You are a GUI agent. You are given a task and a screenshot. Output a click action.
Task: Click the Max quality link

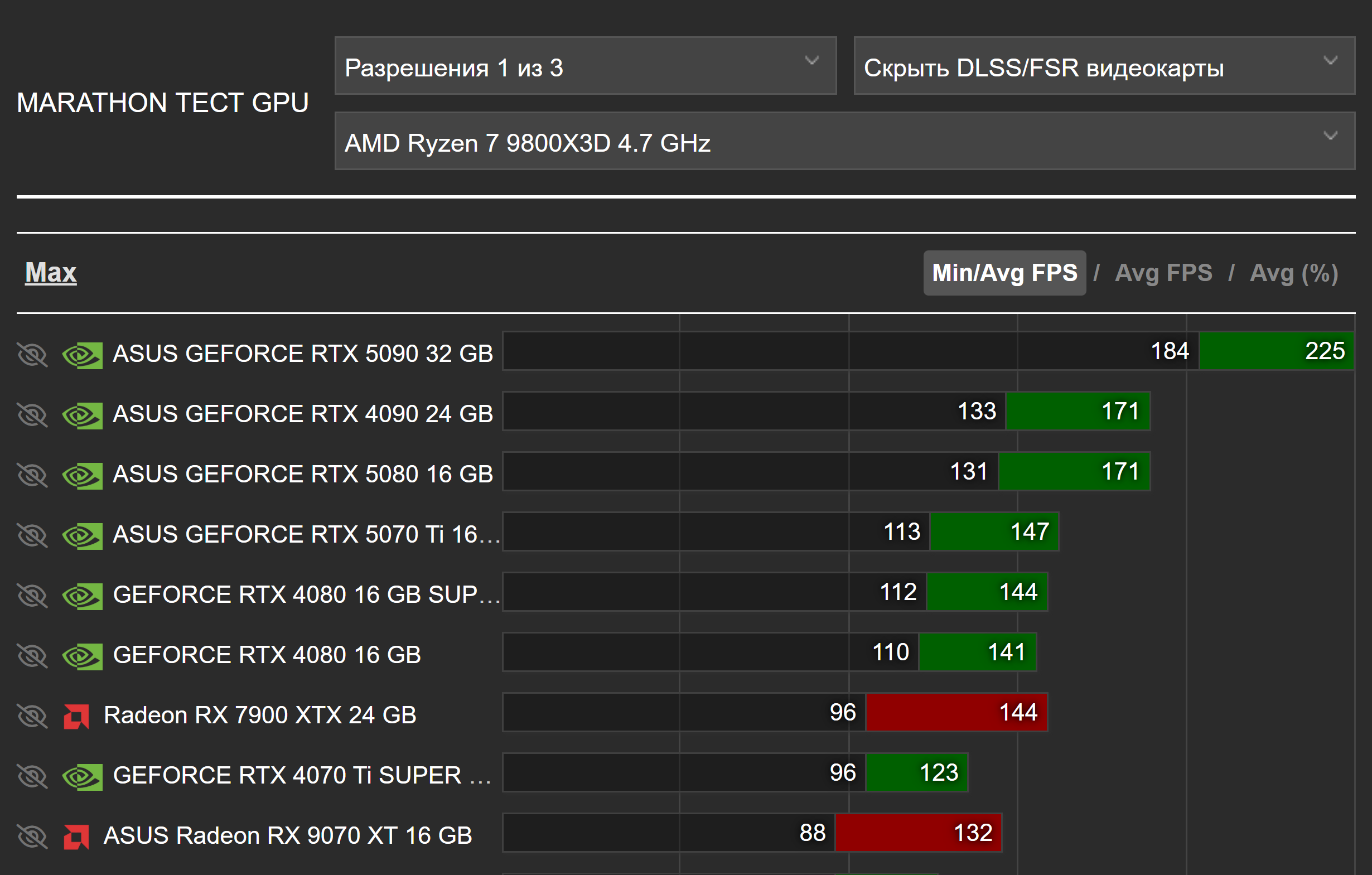tap(51, 272)
